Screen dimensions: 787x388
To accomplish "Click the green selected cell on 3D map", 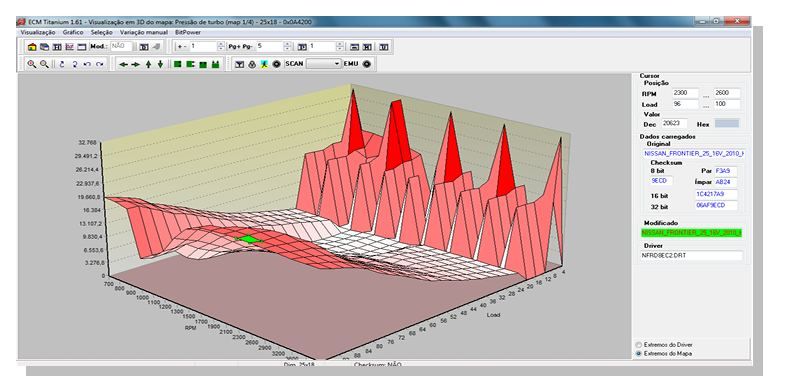I will (249, 239).
